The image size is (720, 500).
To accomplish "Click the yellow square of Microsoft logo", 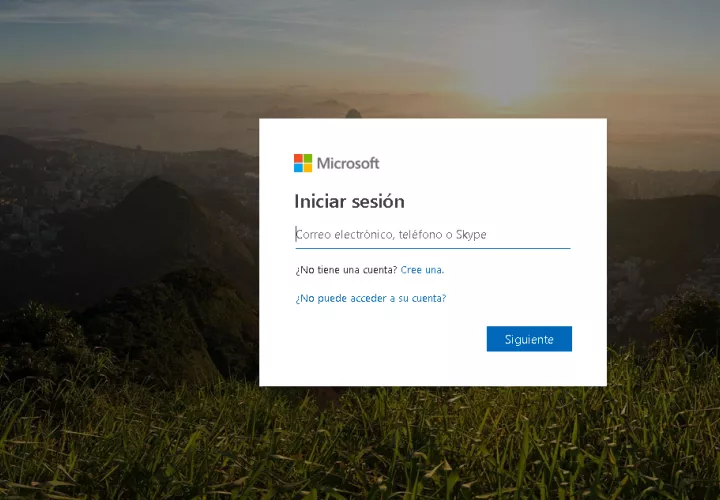I will pos(308,168).
